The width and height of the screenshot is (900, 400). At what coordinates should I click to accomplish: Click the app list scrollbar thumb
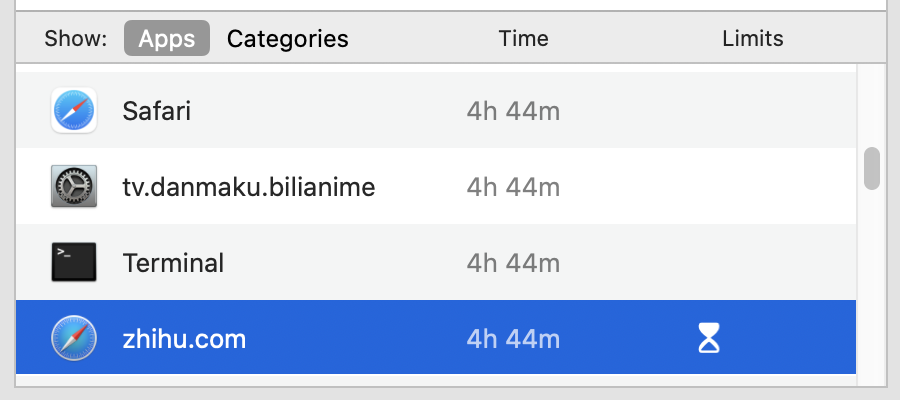pyautogui.click(x=872, y=168)
